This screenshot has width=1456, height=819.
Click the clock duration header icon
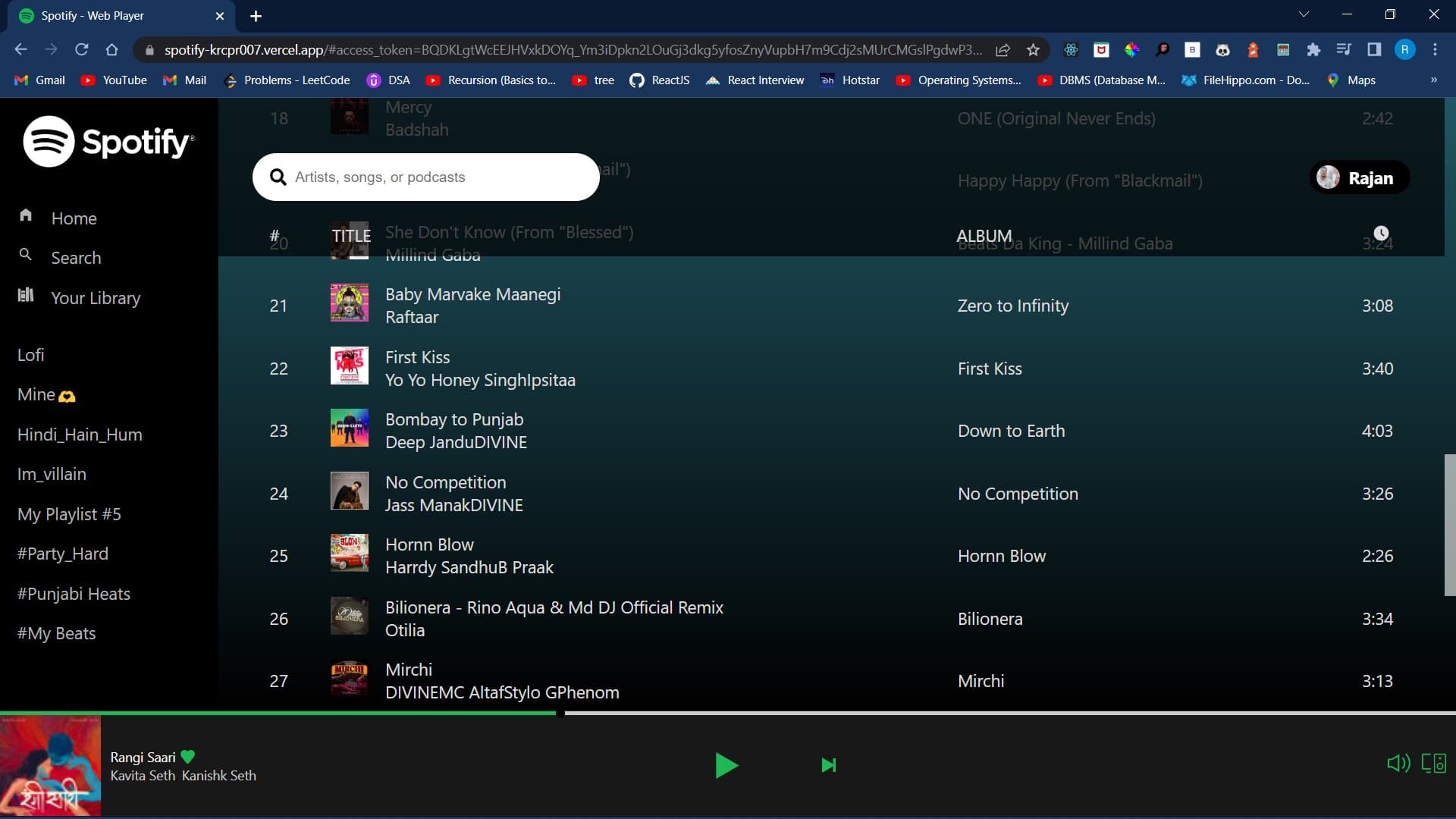(1382, 233)
